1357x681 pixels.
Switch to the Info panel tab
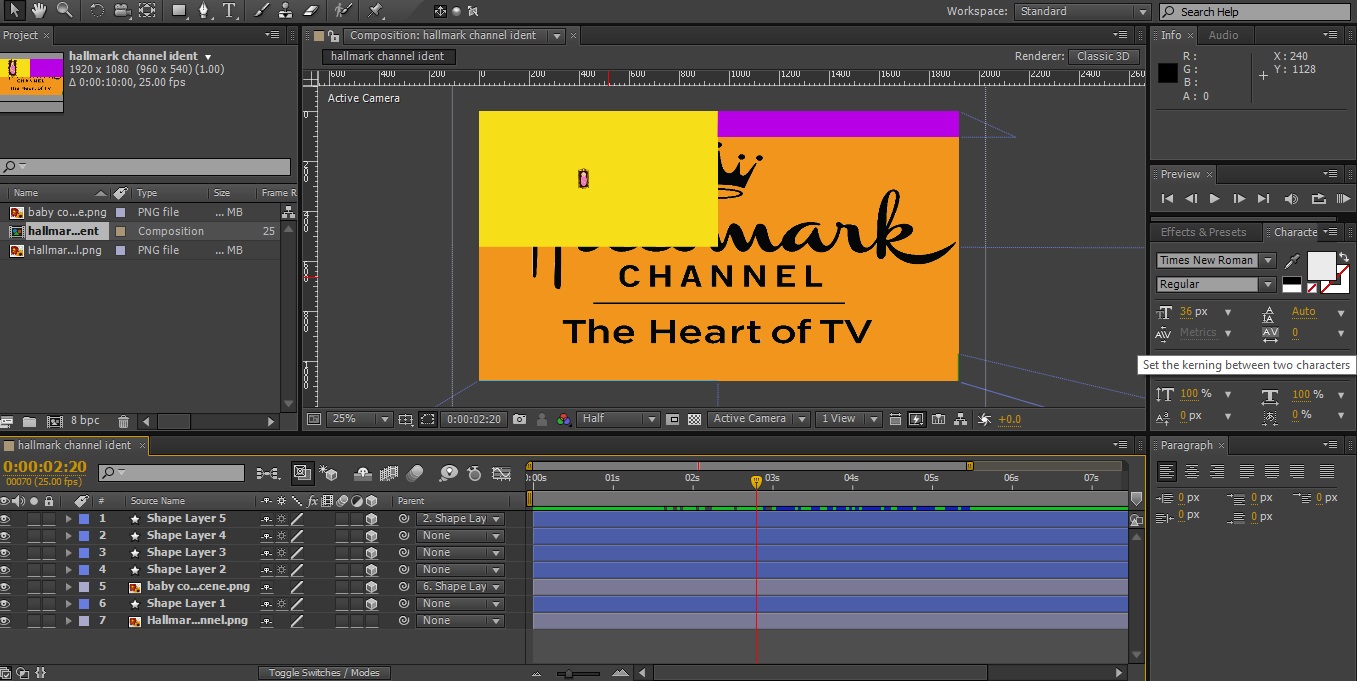[1171, 35]
